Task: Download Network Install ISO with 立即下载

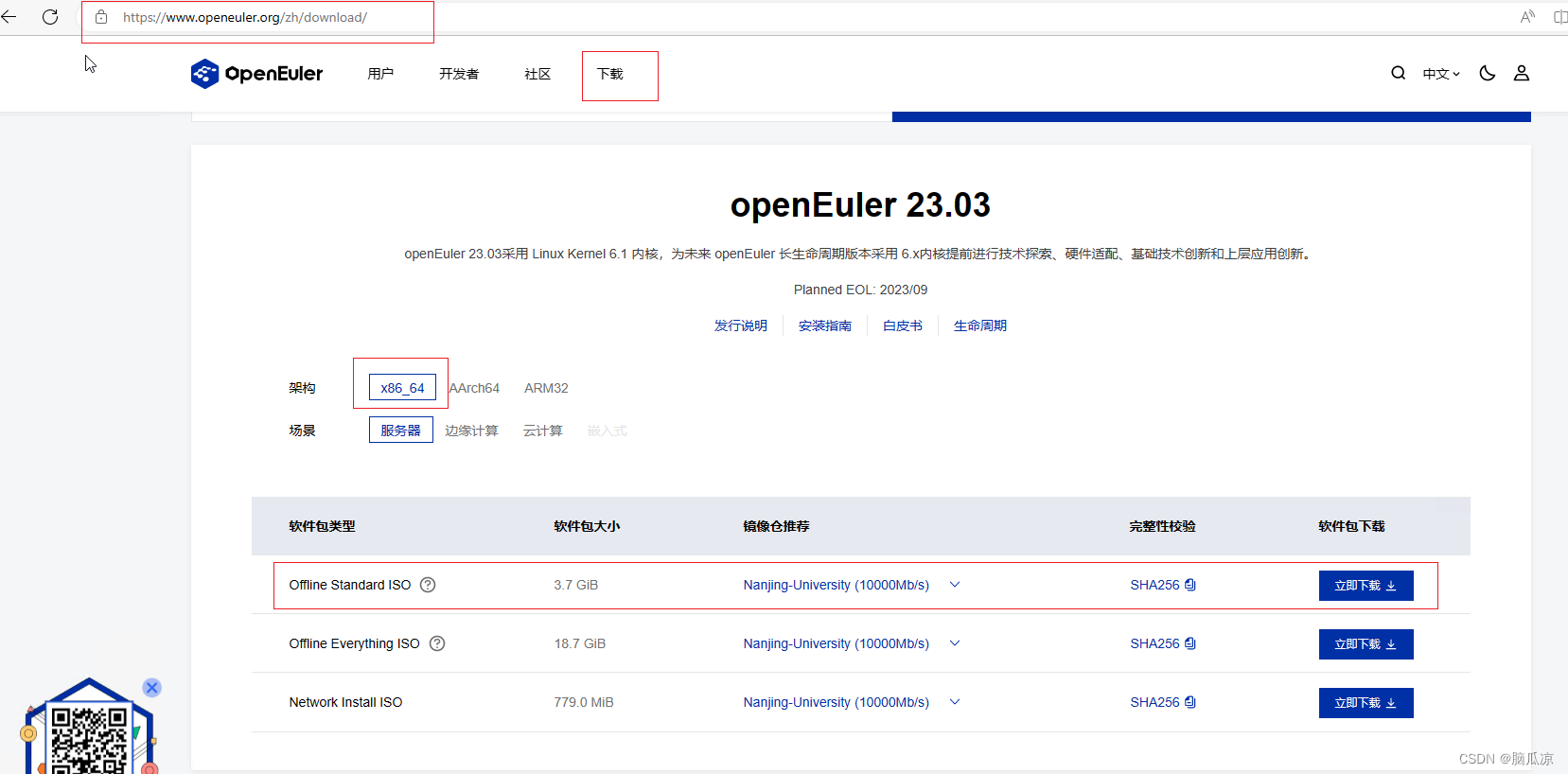Action: [x=1365, y=703]
